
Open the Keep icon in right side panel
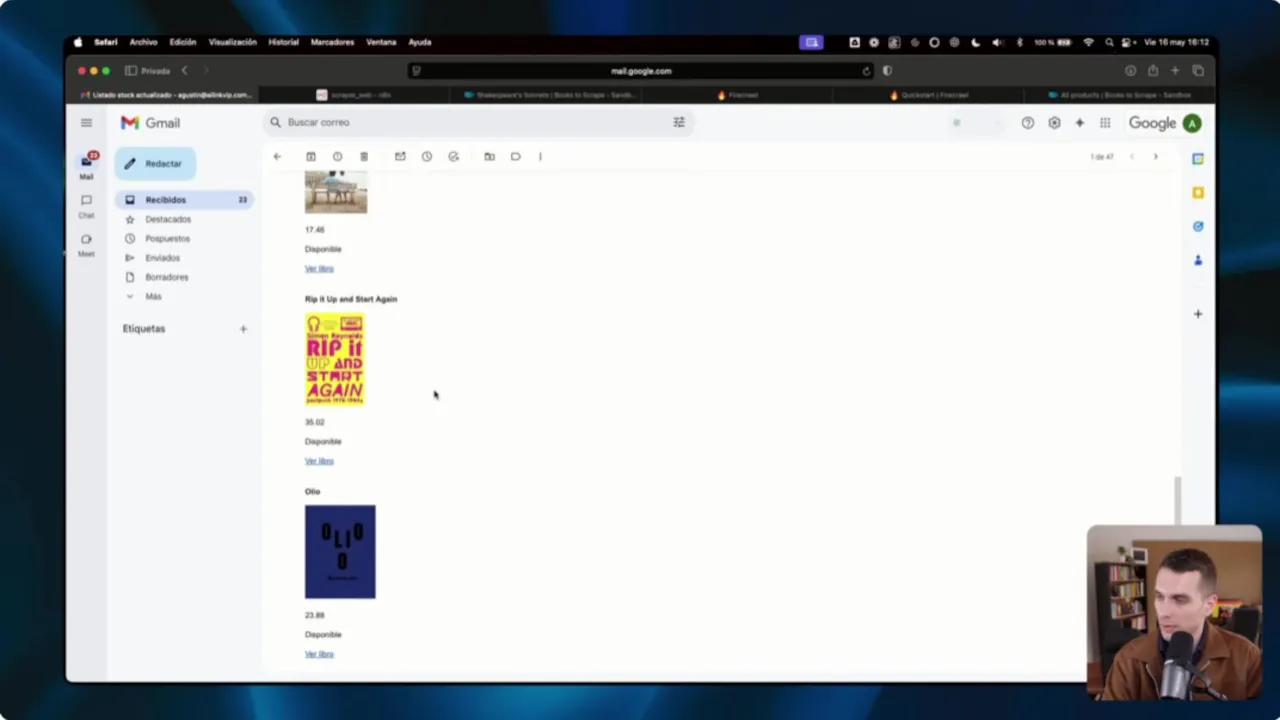(1198, 193)
